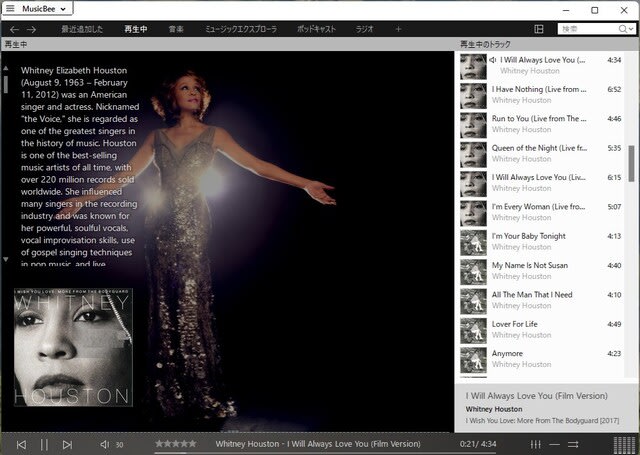Click the speaker icon on playing track
This screenshot has height=455, width=640.
493,60
